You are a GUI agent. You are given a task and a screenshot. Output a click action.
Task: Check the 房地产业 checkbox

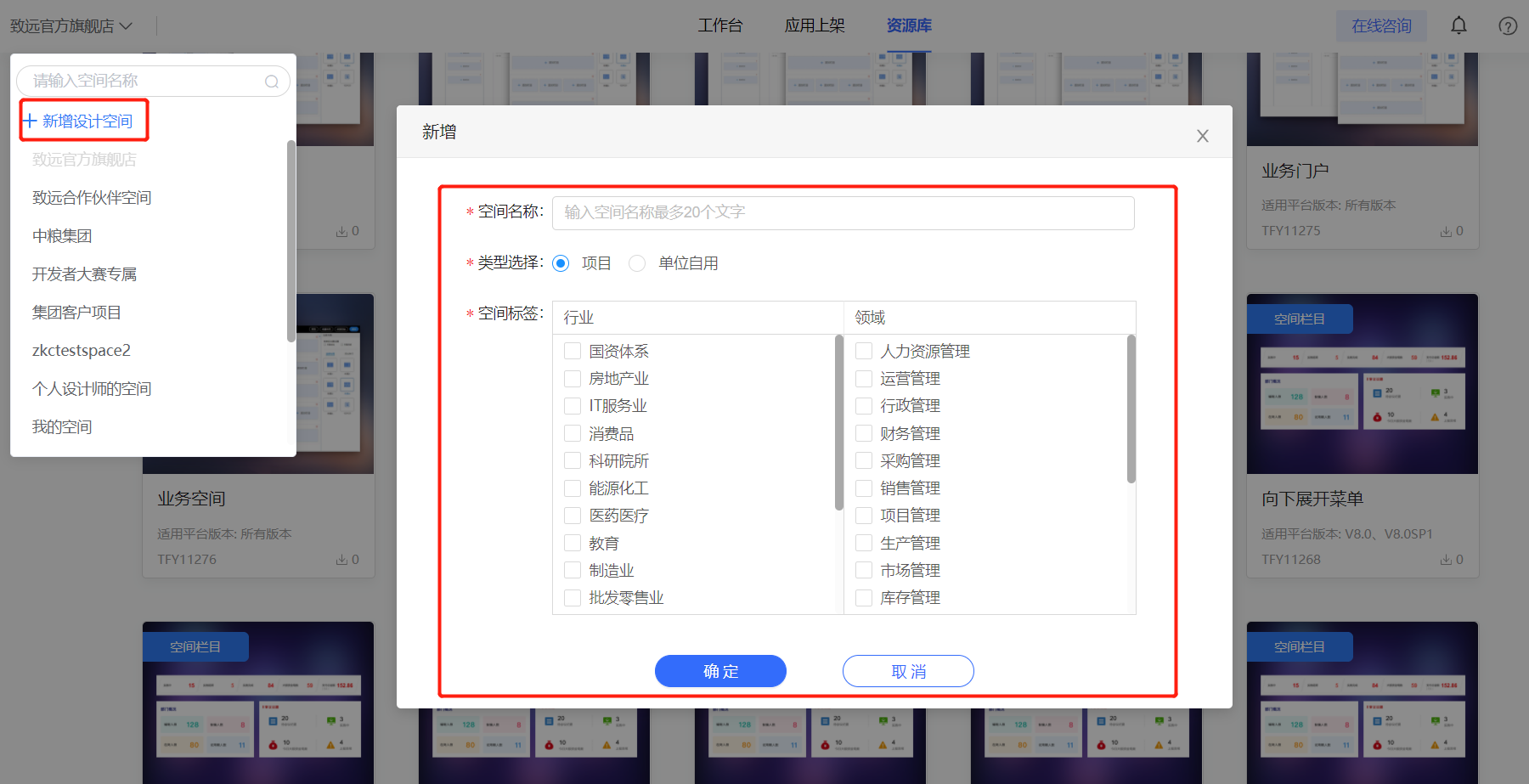[573, 378]
